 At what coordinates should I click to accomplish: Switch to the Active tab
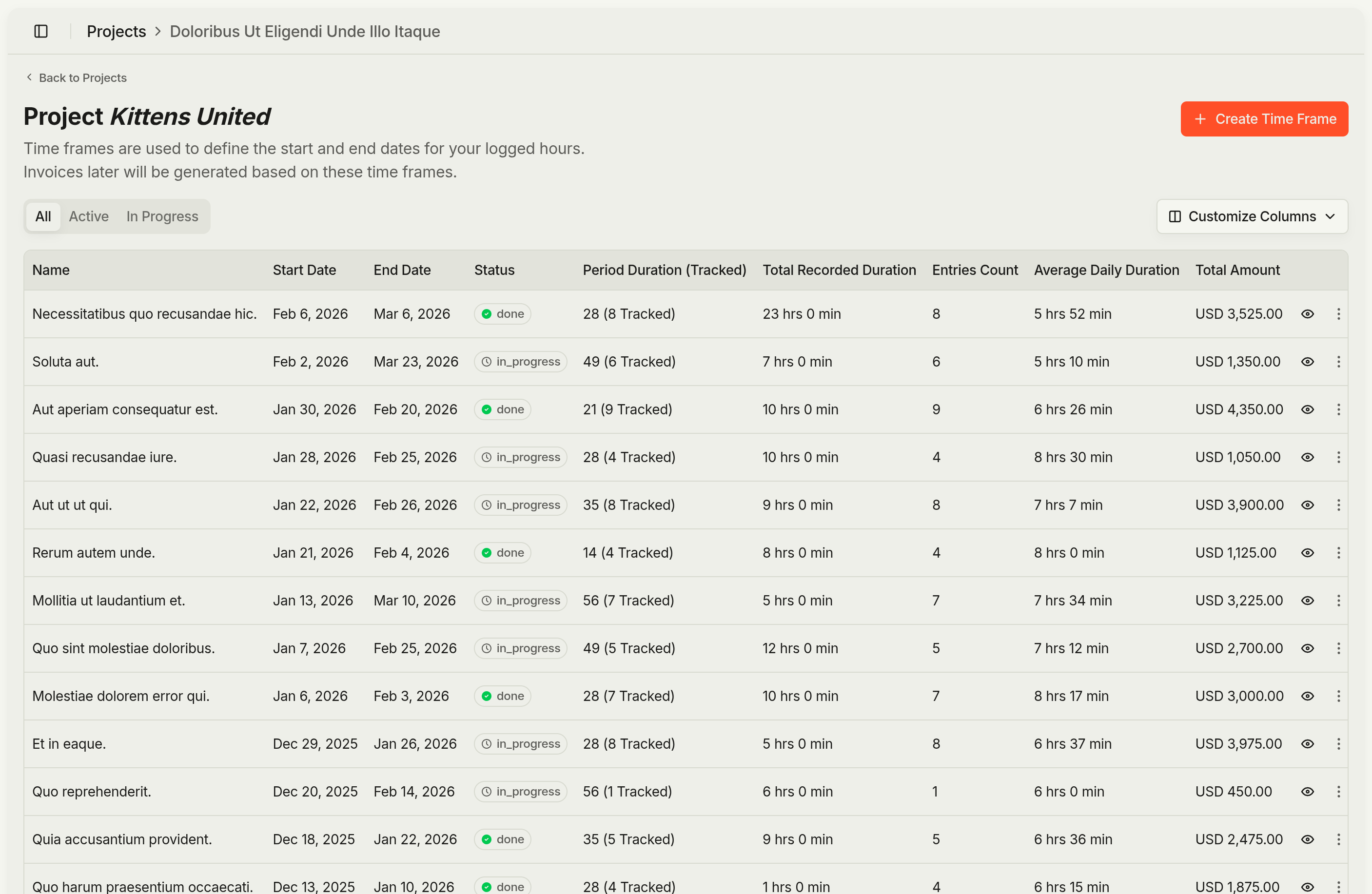(x=89, y=216)
